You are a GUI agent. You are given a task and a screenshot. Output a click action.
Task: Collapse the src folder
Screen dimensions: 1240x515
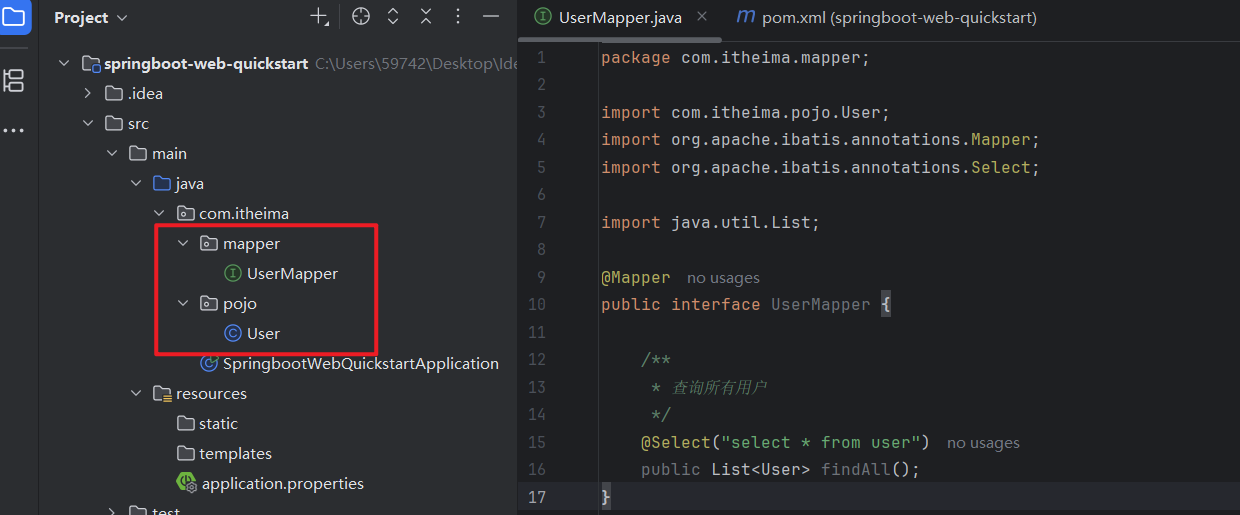pyautogui.click(x=89, y=124)
